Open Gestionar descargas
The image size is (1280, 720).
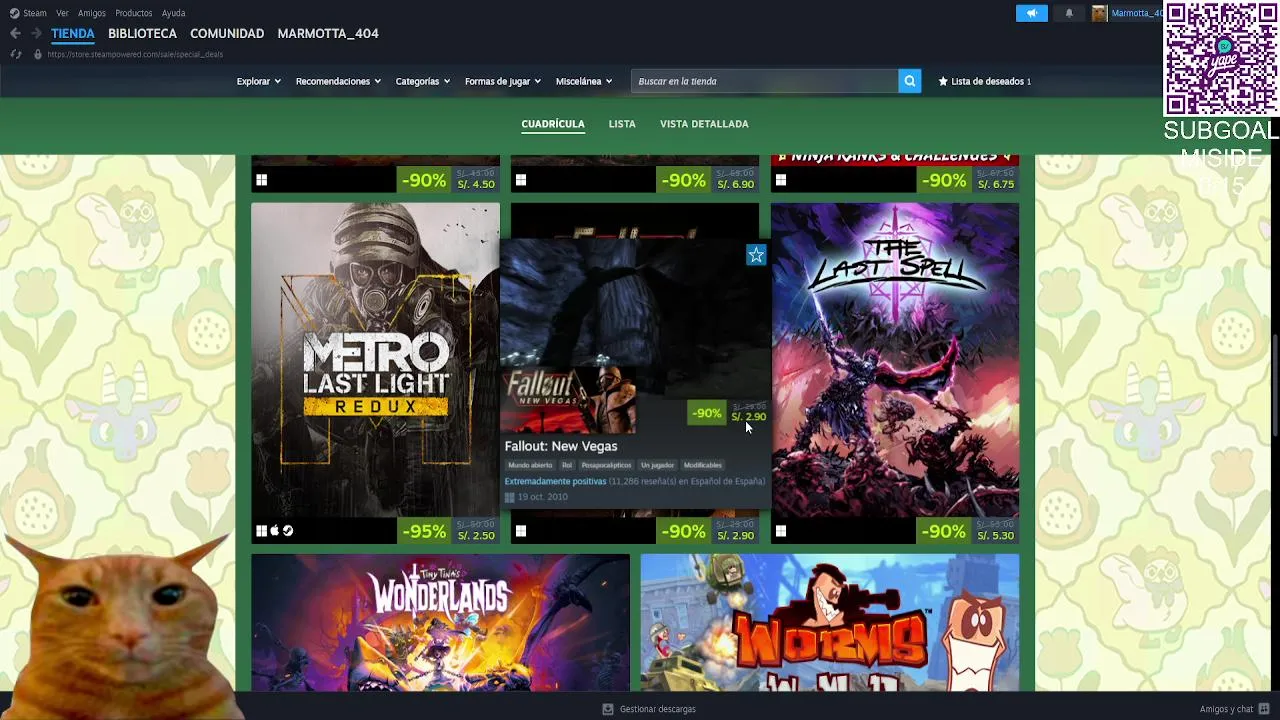point(649,709)
